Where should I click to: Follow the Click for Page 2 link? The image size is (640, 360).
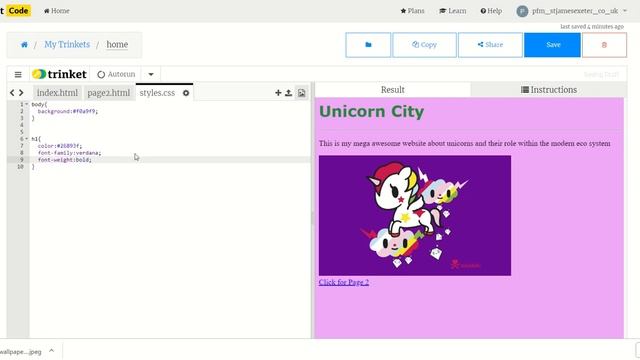pyautogui.click(x=344, y=282)
